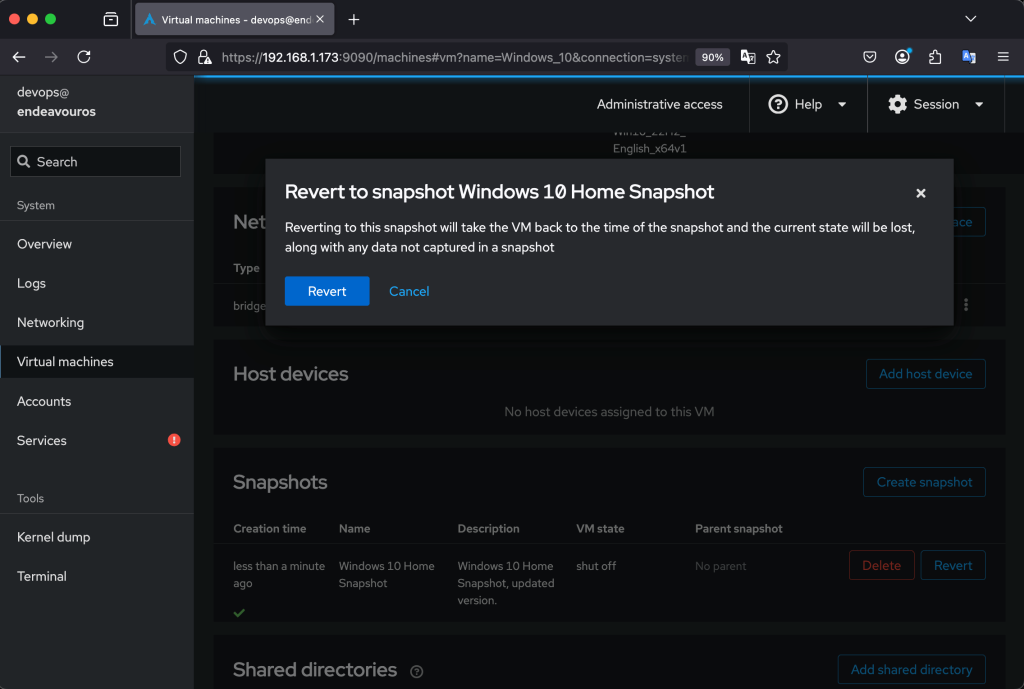
Task: Open the Accounts page
Action: 97,402
